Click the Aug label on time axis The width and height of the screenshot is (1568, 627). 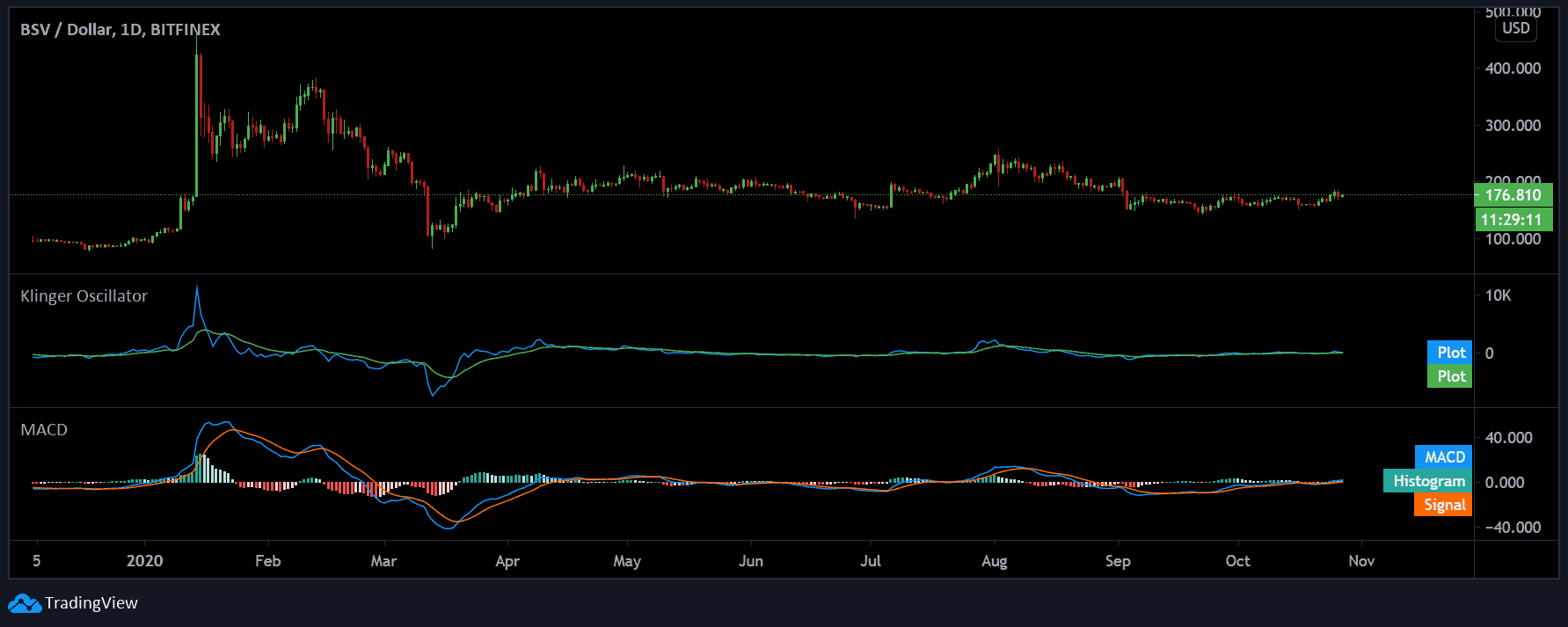[994, 561]
